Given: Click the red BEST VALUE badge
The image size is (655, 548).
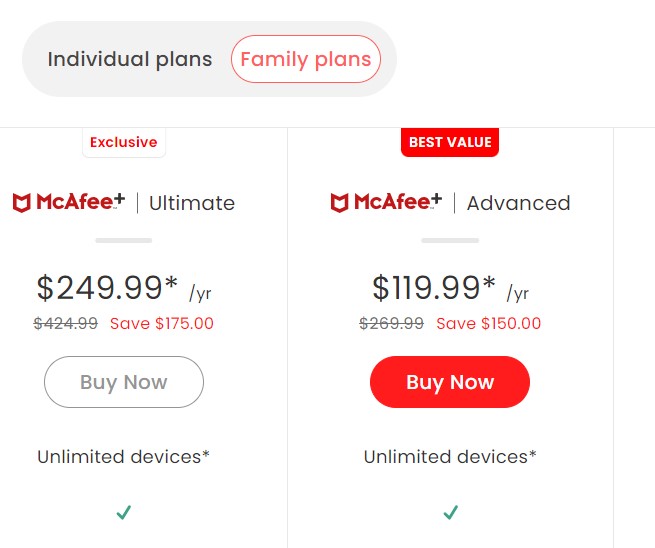Looking at the screenshot, I should click(450, 142).
